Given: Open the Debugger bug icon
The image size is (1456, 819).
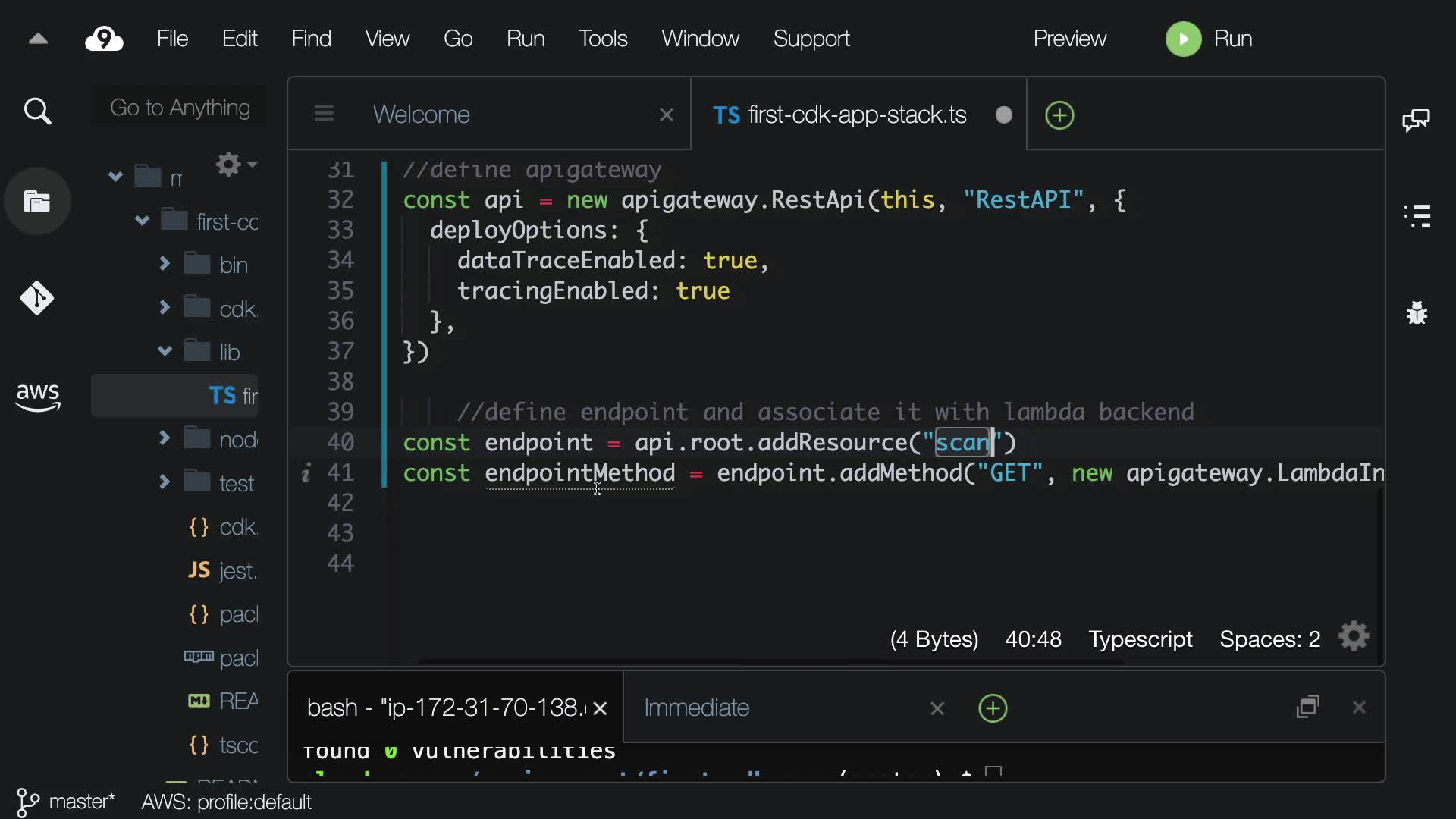Looking at the screenshot, I should click(x=1417, y=312).
